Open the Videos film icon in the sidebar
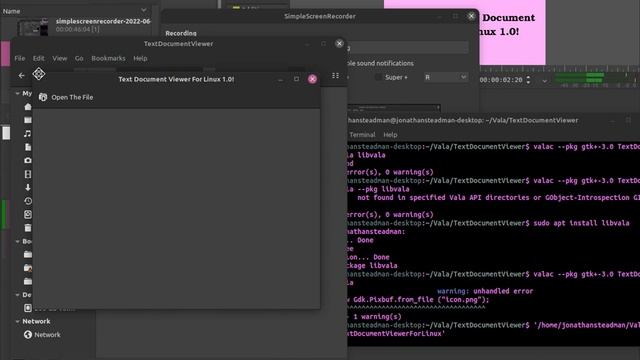 pyautogui.click(x=27, y=174)
